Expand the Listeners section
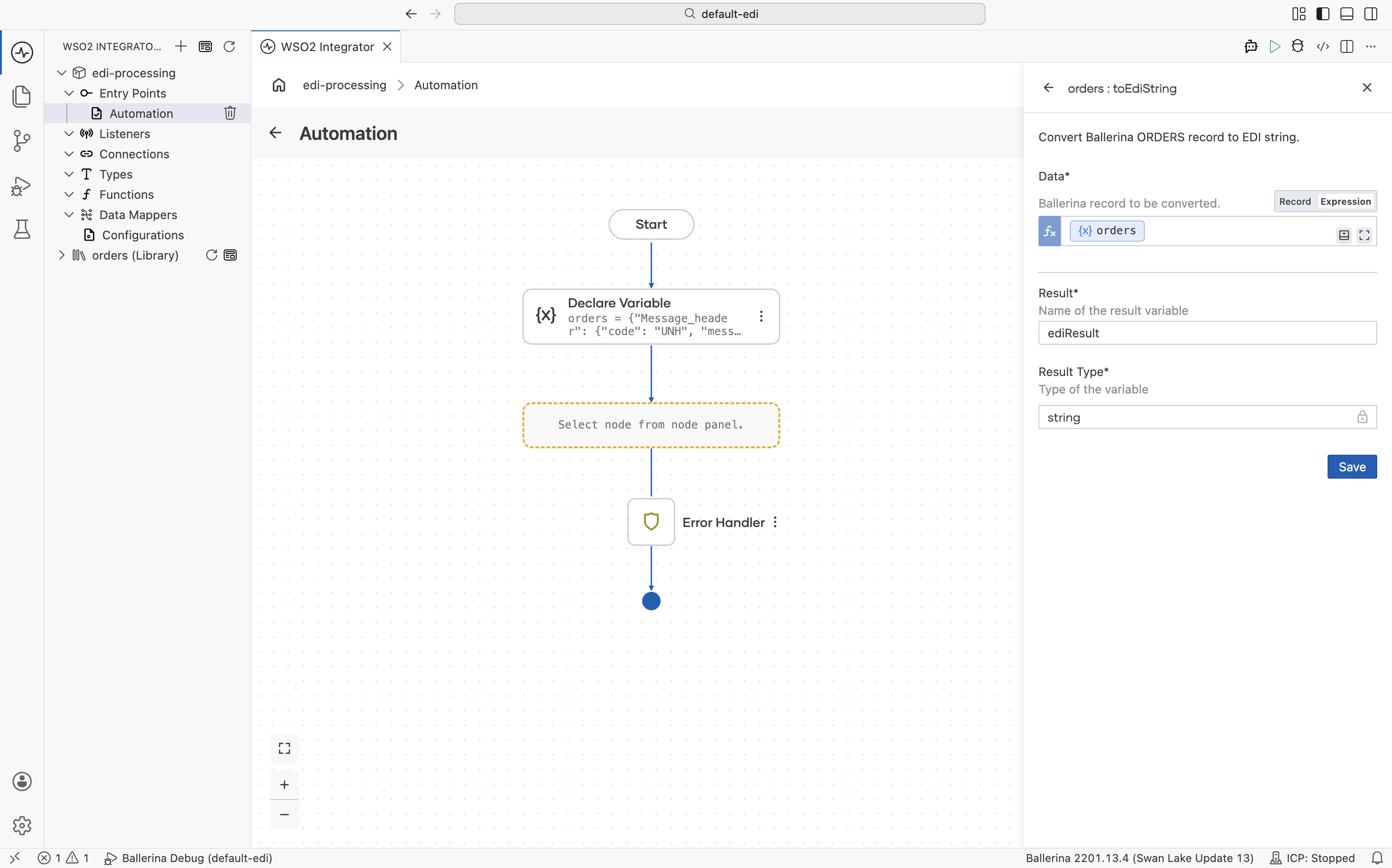The height and width of the screenshot is (868, 1392). pos(69,134)
